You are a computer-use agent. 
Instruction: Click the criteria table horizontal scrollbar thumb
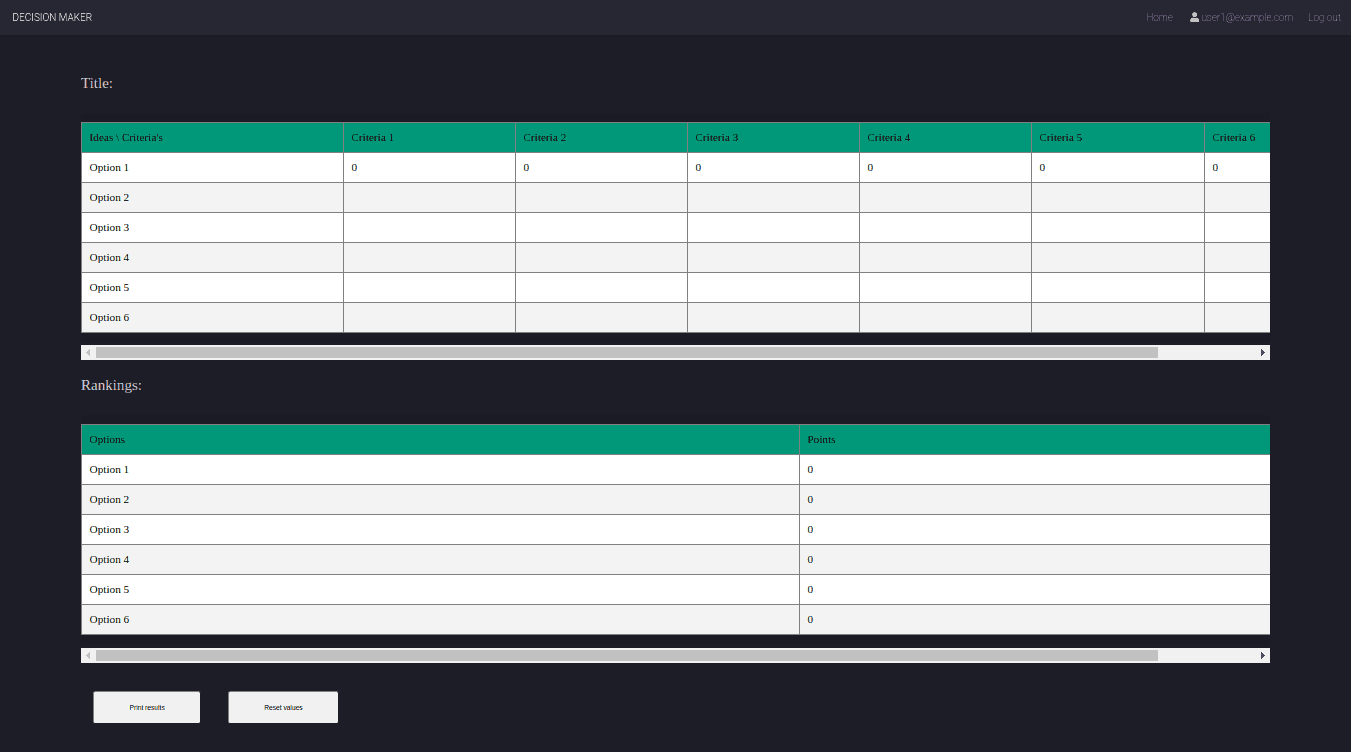click(x=627, y=352)
